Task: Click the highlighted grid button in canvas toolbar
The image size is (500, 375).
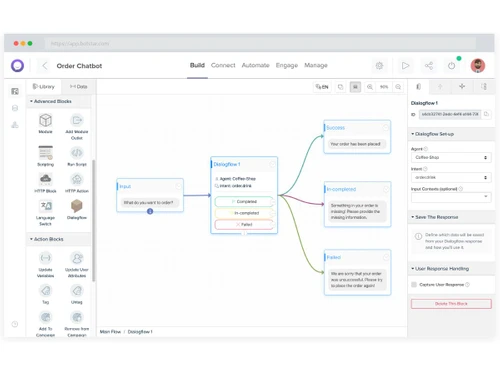Action: click(355, 87)
